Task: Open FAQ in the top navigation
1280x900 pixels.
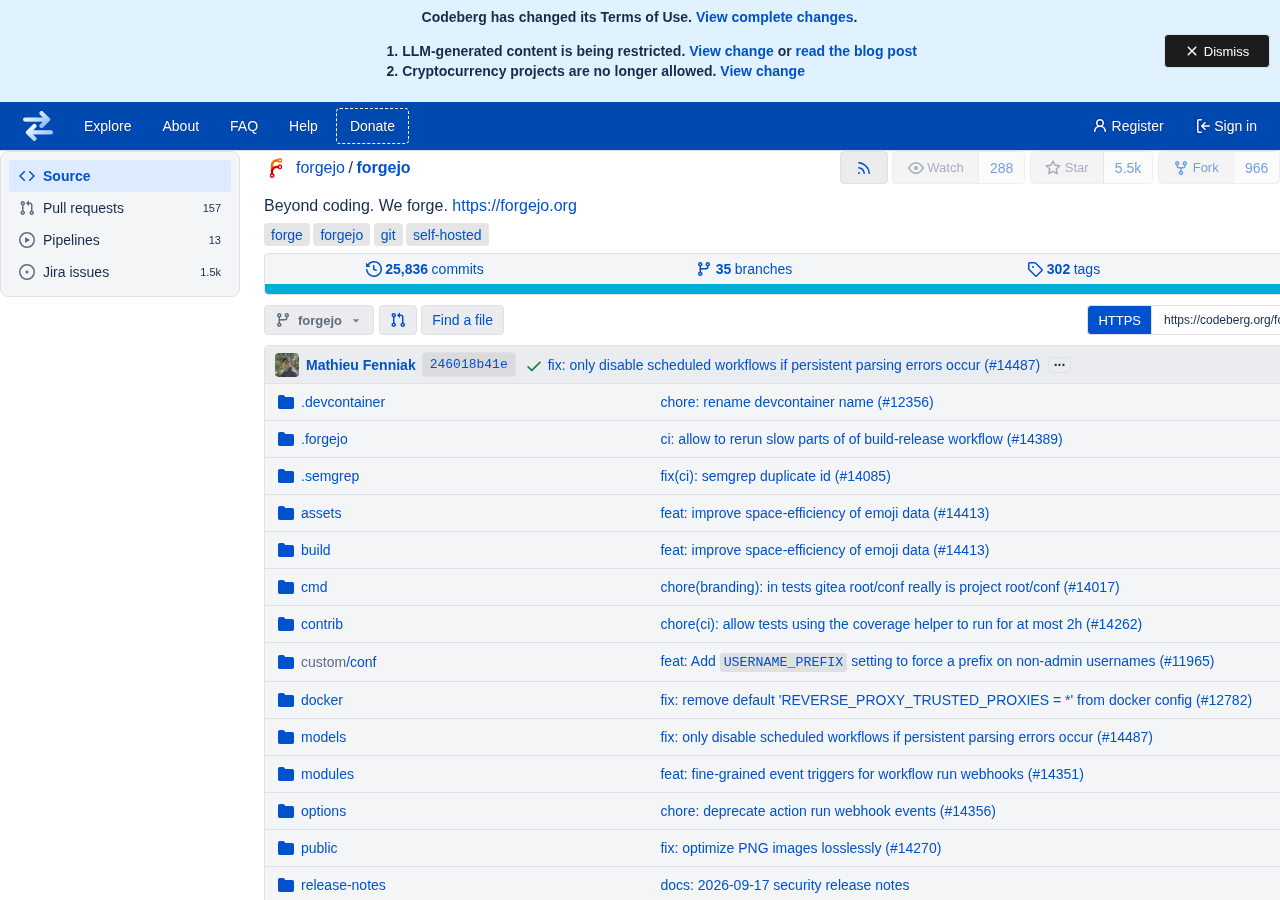Action: pos(244,126)
